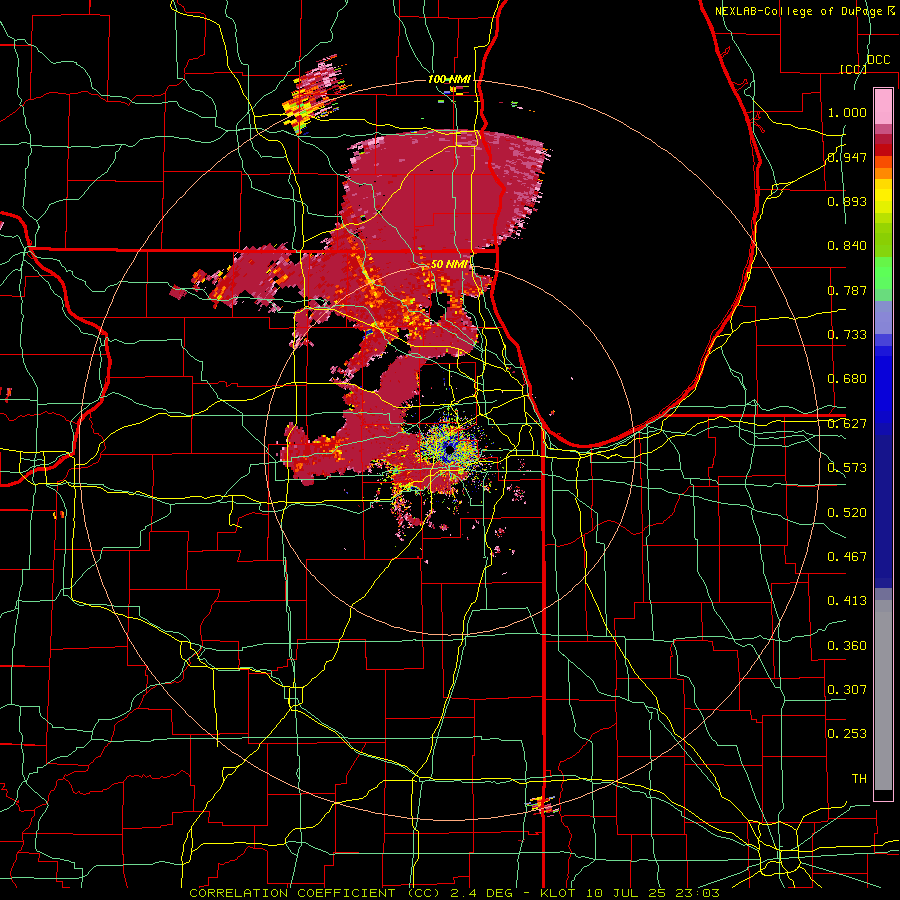Select the 0.787 legend value
Viewport: 900px width, 900px height.
(847, 290)
